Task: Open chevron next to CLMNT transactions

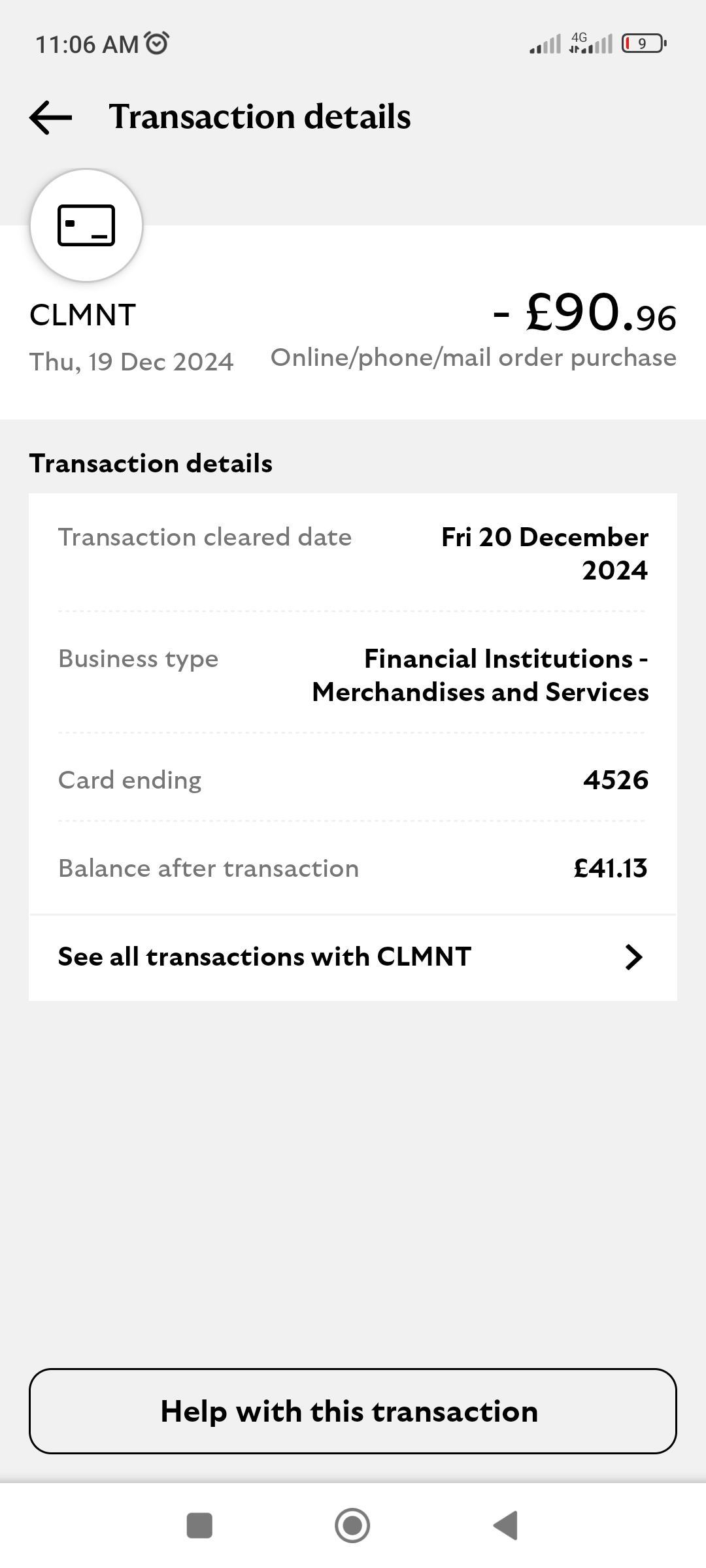Action: pyautogui.click(x=633, y=957)
